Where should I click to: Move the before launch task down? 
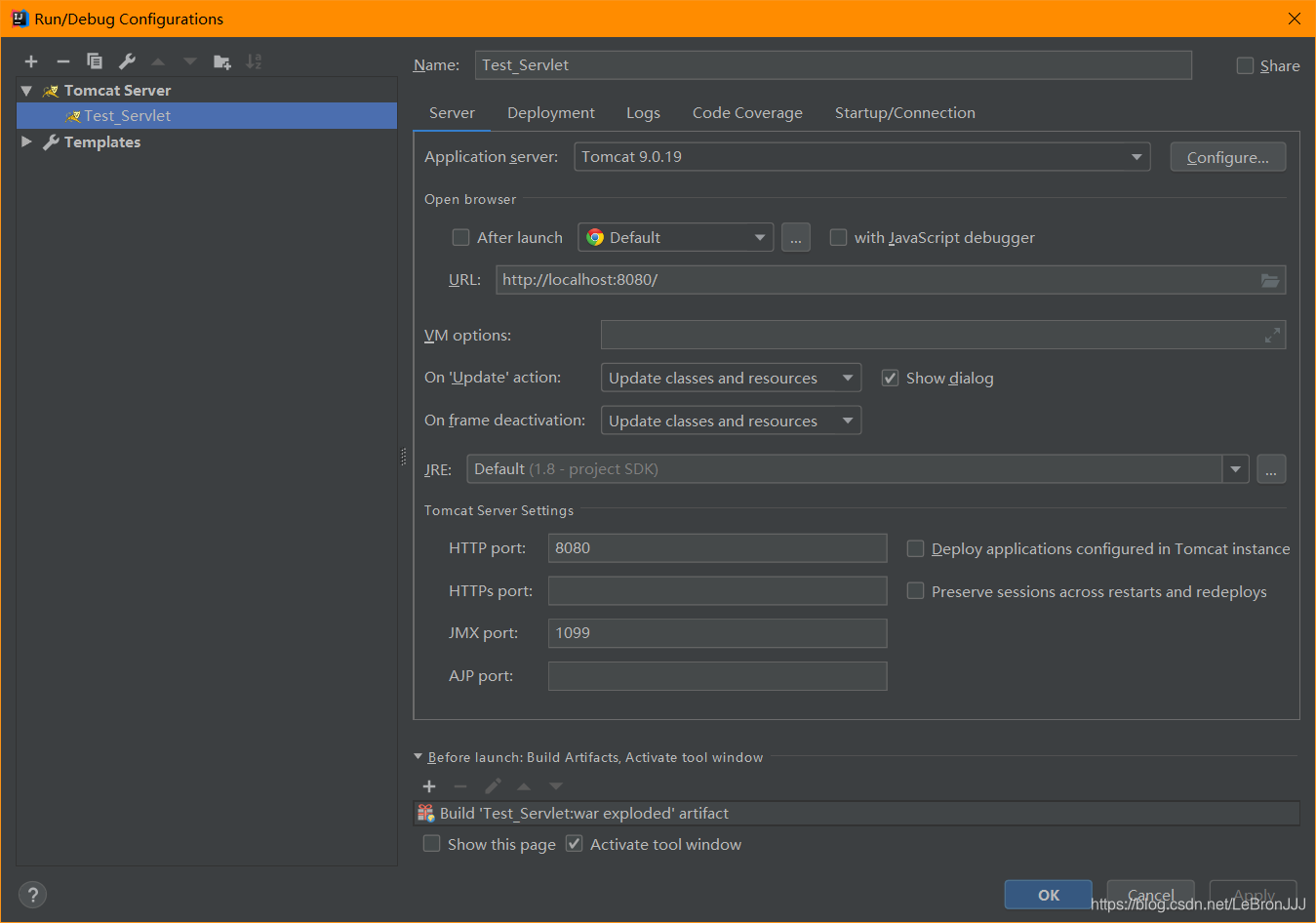pyautogui.click(x=556, y=786)
